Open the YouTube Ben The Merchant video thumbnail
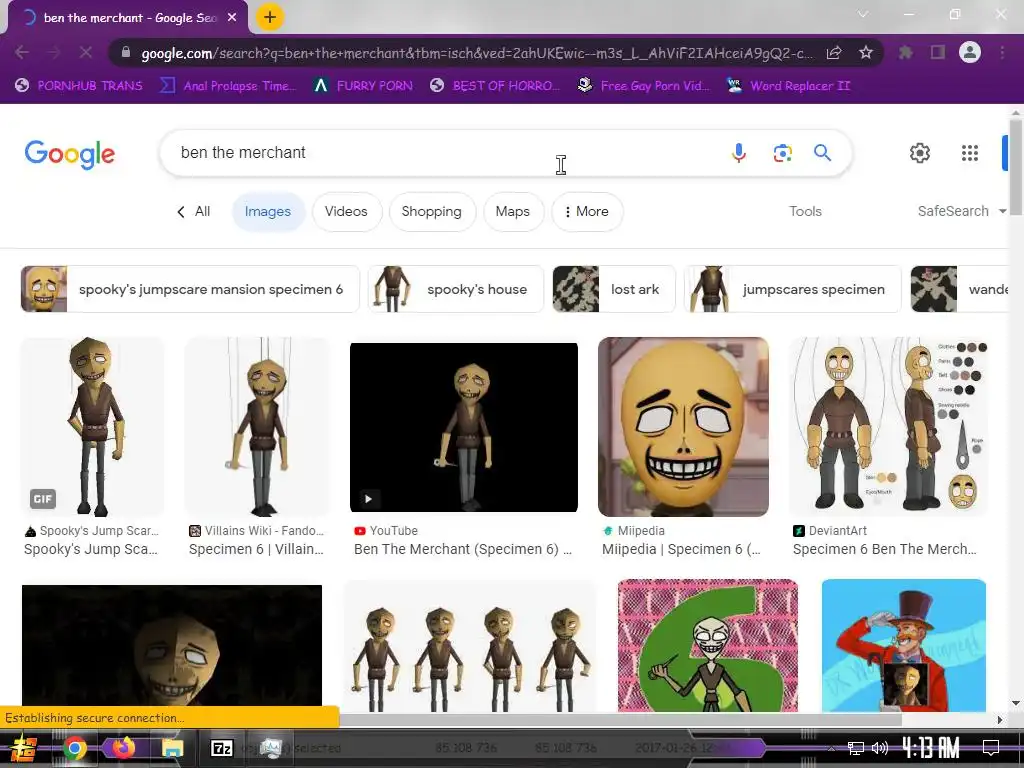Screen dimensions: 1024x768 pos(464,427)
